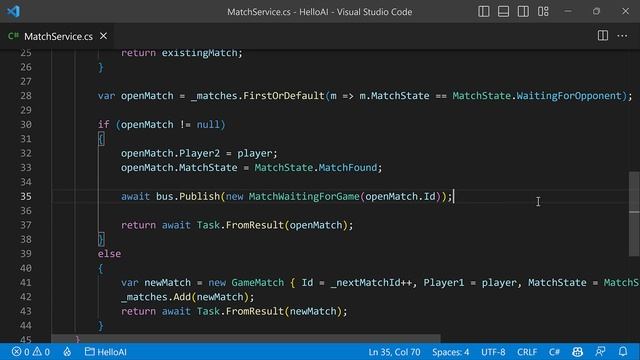Click FirstOrDefault on line 28
Viewport: 640px width, 360px height.
point(283,96)
